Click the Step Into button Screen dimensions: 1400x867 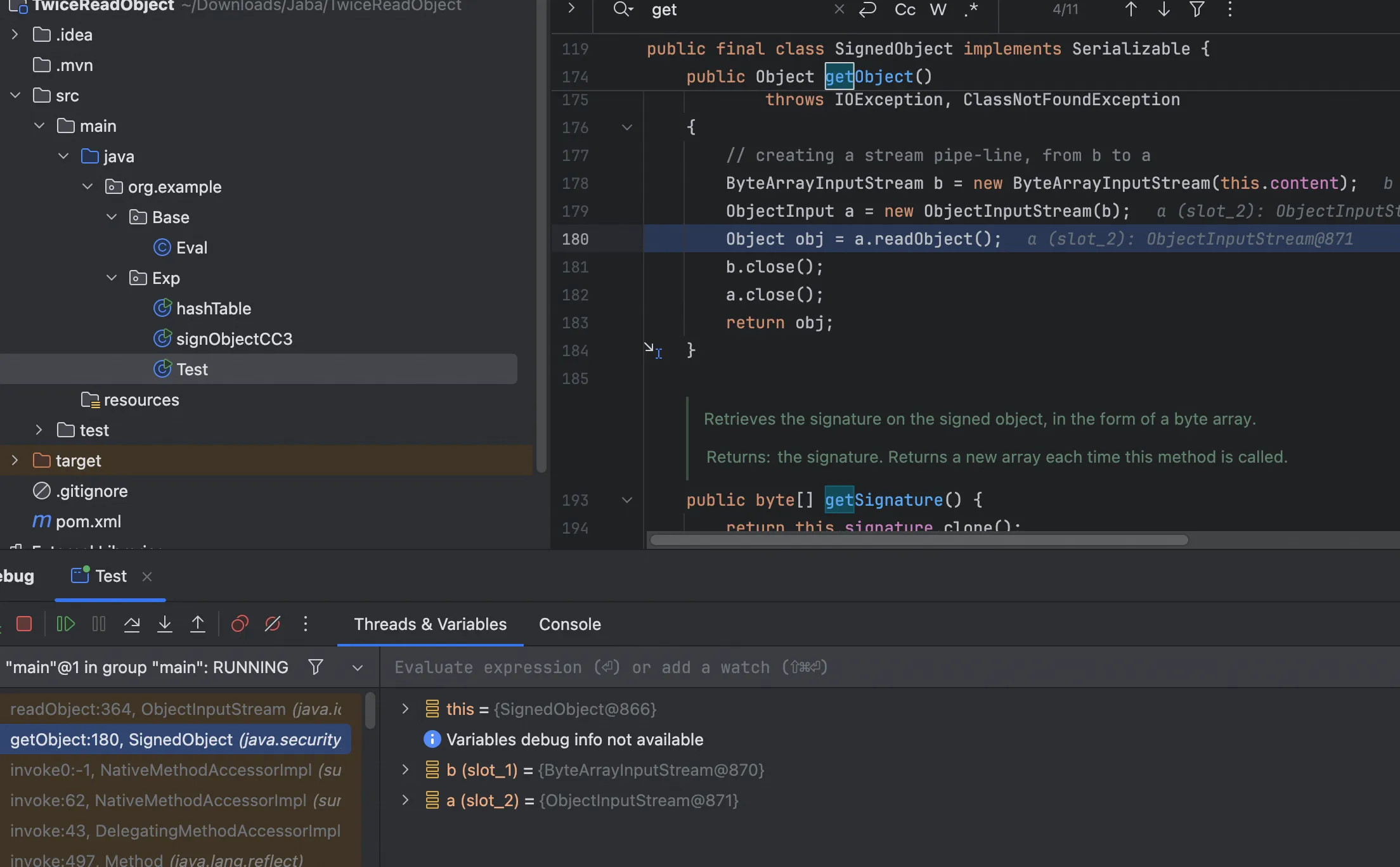click(x=165, y=624)
